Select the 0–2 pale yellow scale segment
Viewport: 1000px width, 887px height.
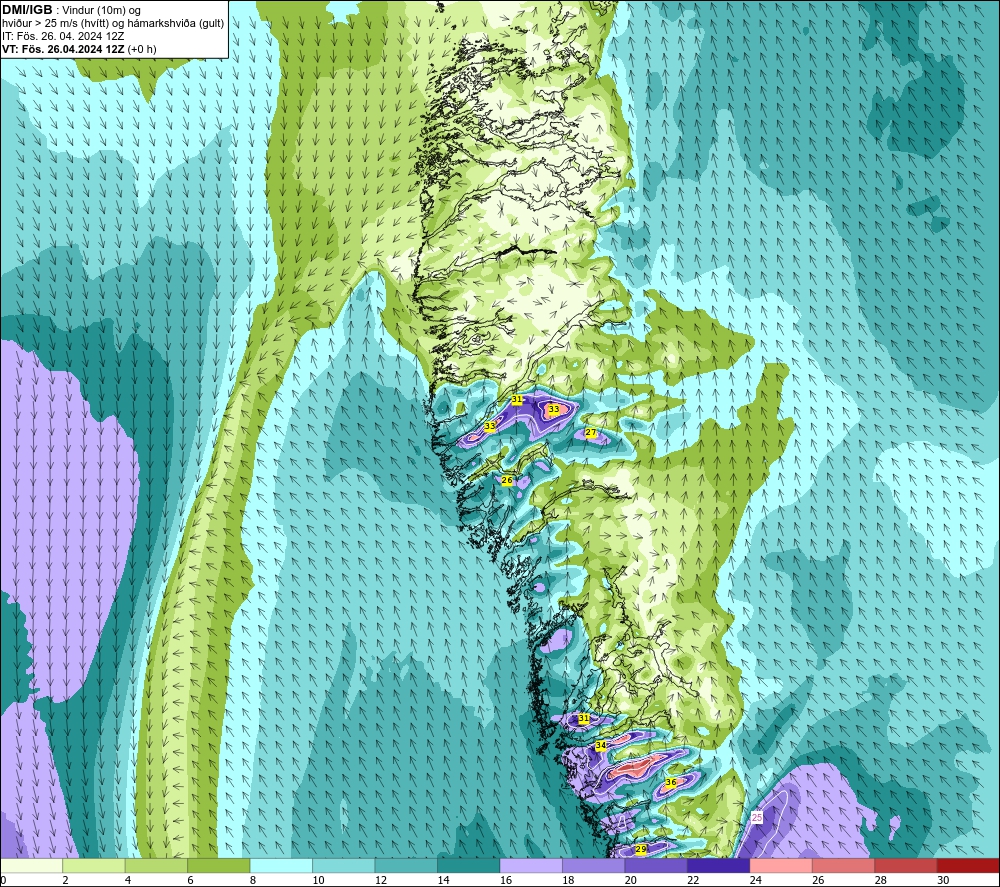[x=31, y=865]
